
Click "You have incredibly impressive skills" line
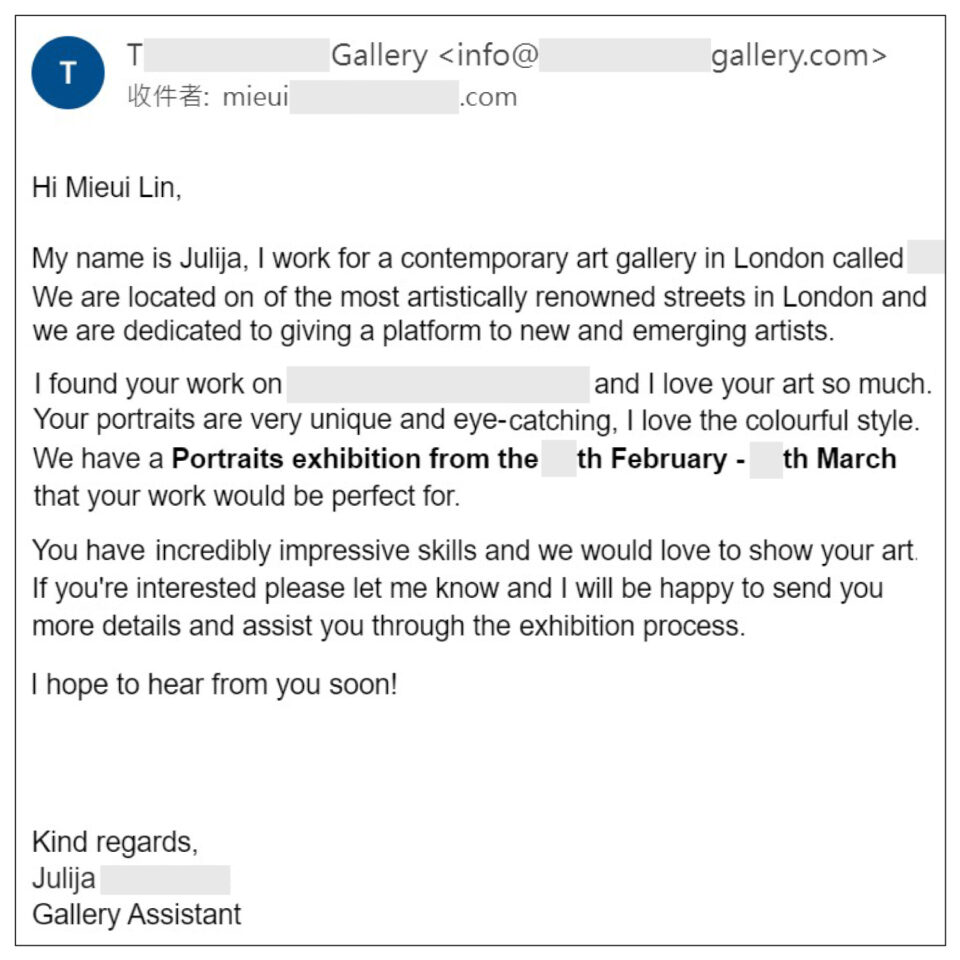point(474,551)
